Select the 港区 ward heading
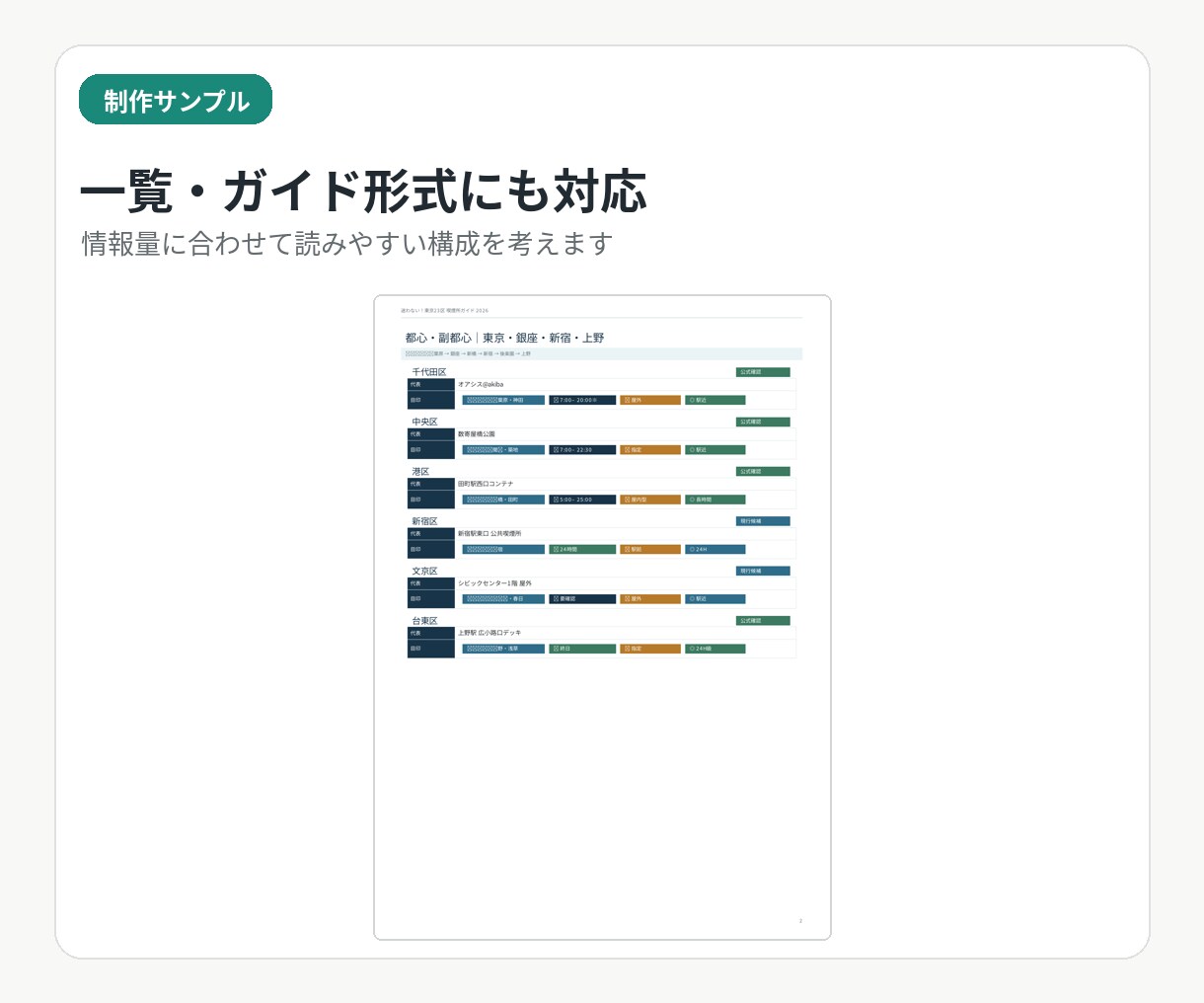This screenshot has height=1003, width=1204. [x=420, y=471]
